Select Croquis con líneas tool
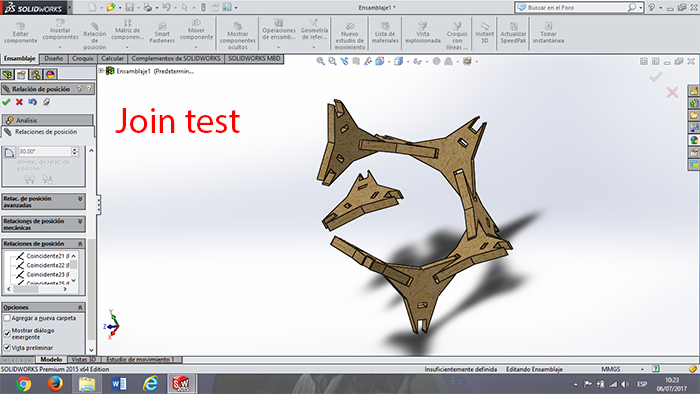 click(457, 36)
